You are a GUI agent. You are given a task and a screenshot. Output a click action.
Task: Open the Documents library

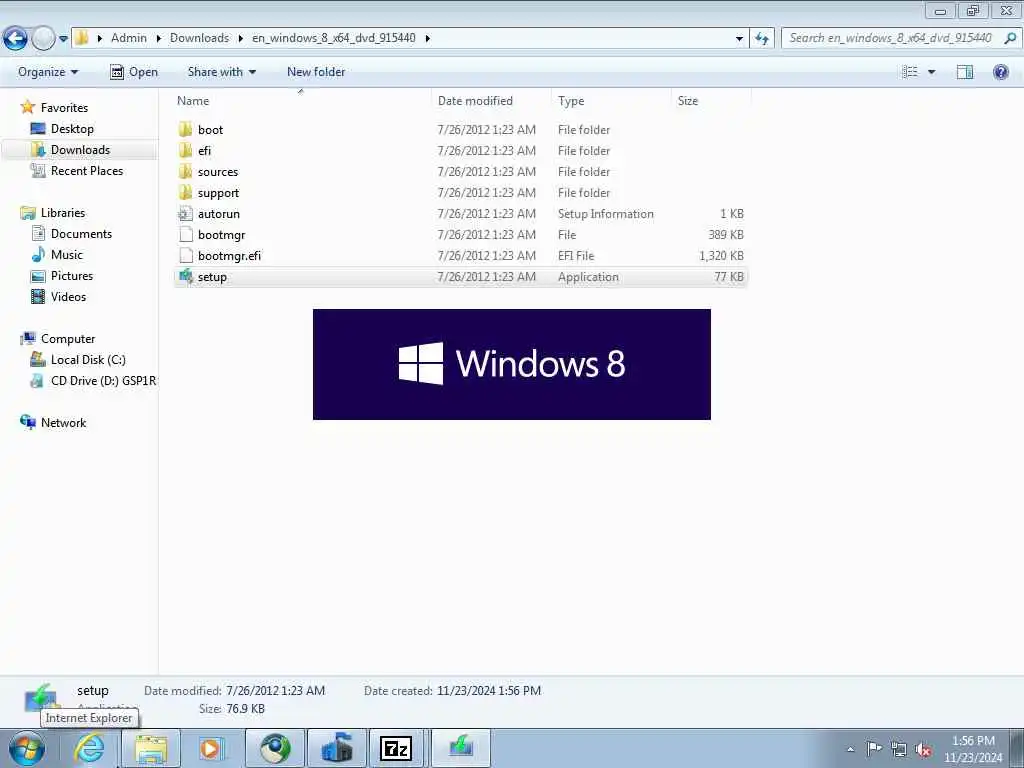pos(81,234)
